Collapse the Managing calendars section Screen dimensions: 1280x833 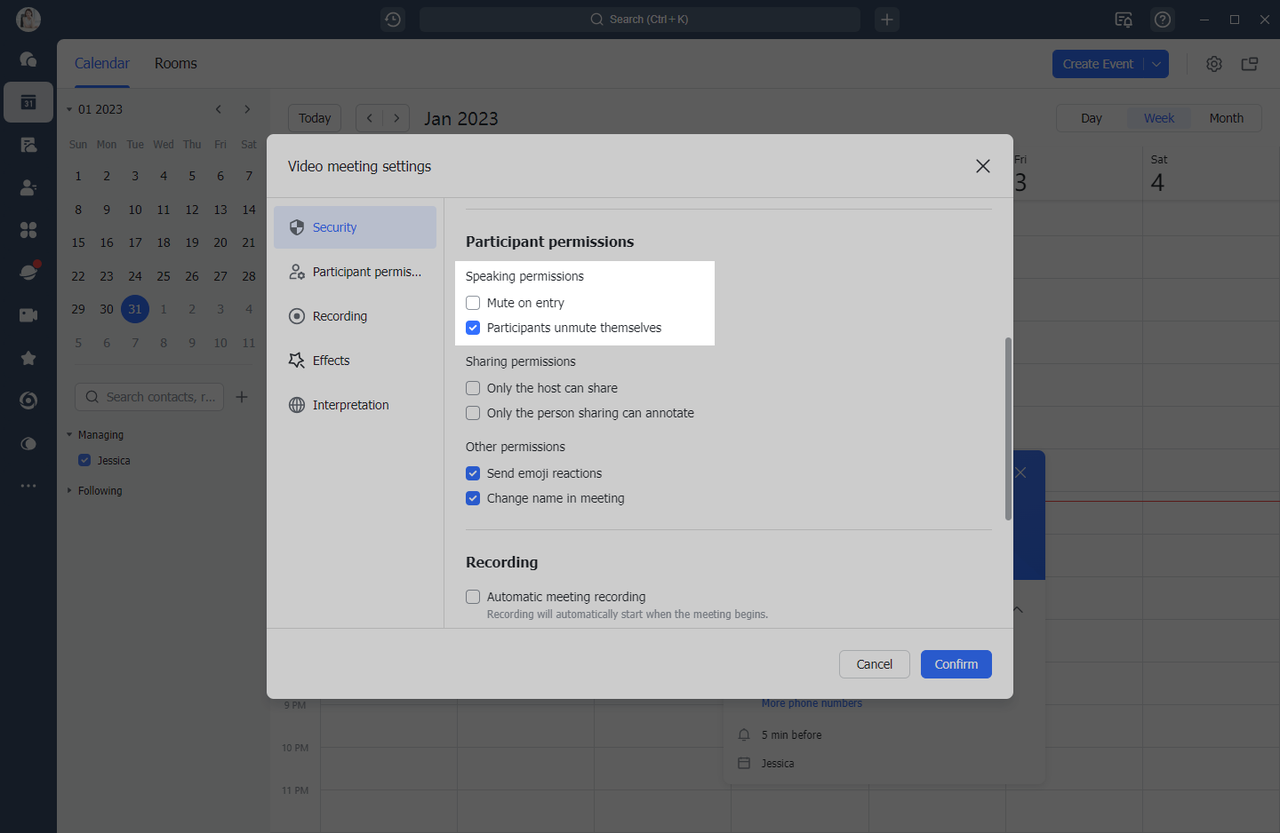tap(70, 435)
